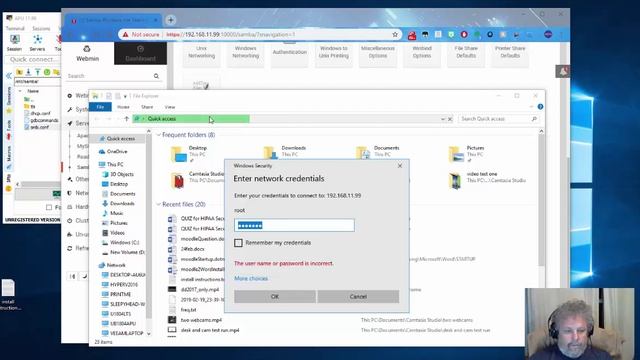640x360 pixels.
Task: Click Webmin notification bell icon
Action: (x=563, y=72)
